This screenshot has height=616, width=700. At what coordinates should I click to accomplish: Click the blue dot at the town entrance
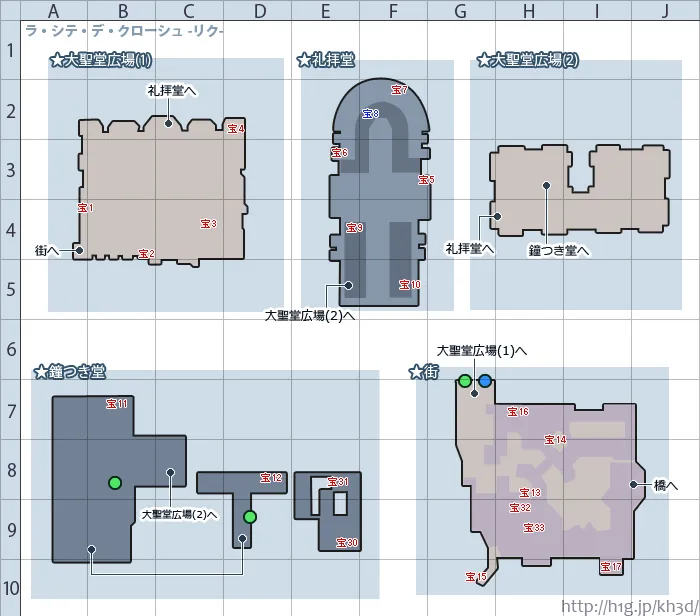point(485,381)
